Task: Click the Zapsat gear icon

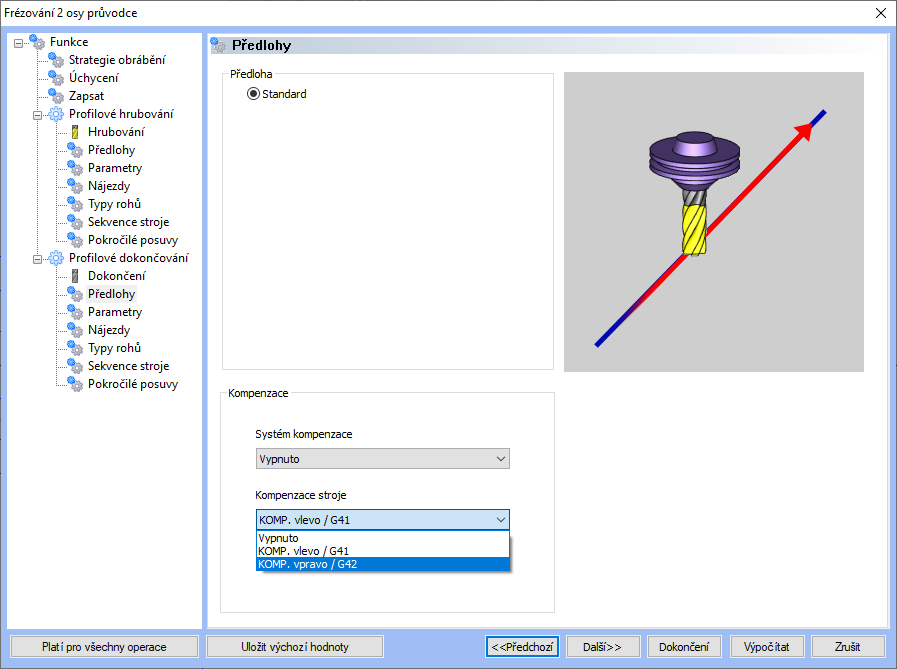Action: click(56, 96)
